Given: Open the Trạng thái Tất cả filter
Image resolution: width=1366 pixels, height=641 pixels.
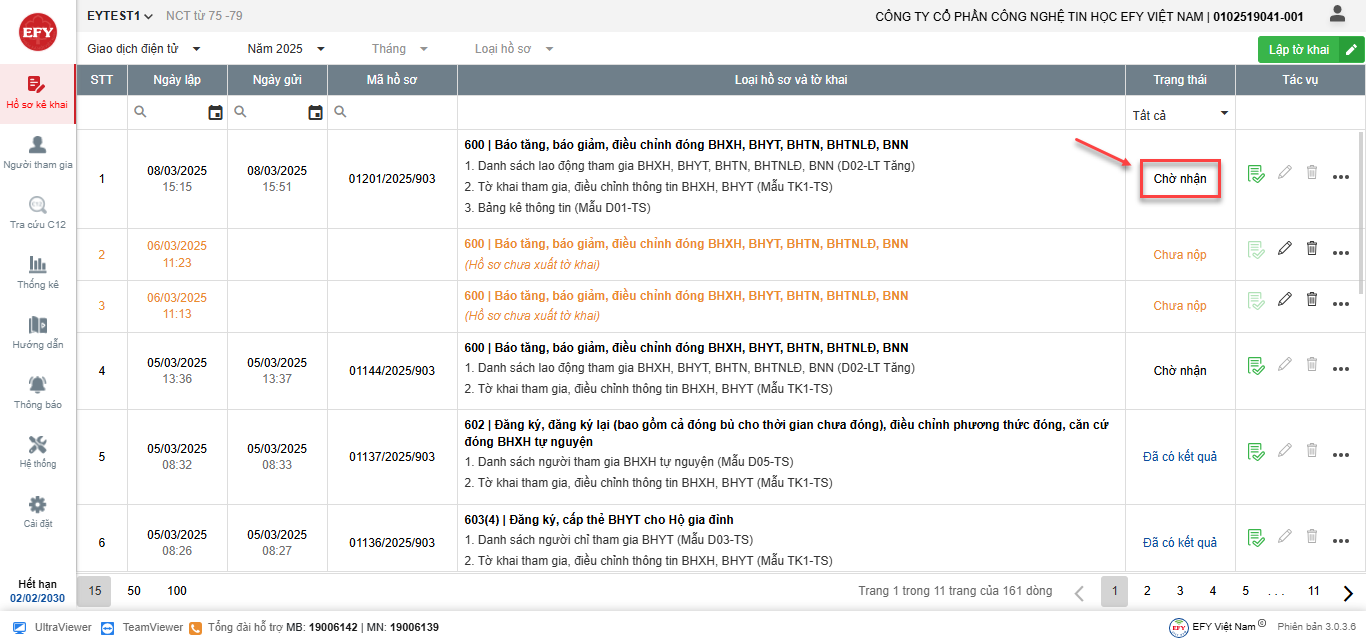Looking at the screenshot, I should pos(1180,114).
